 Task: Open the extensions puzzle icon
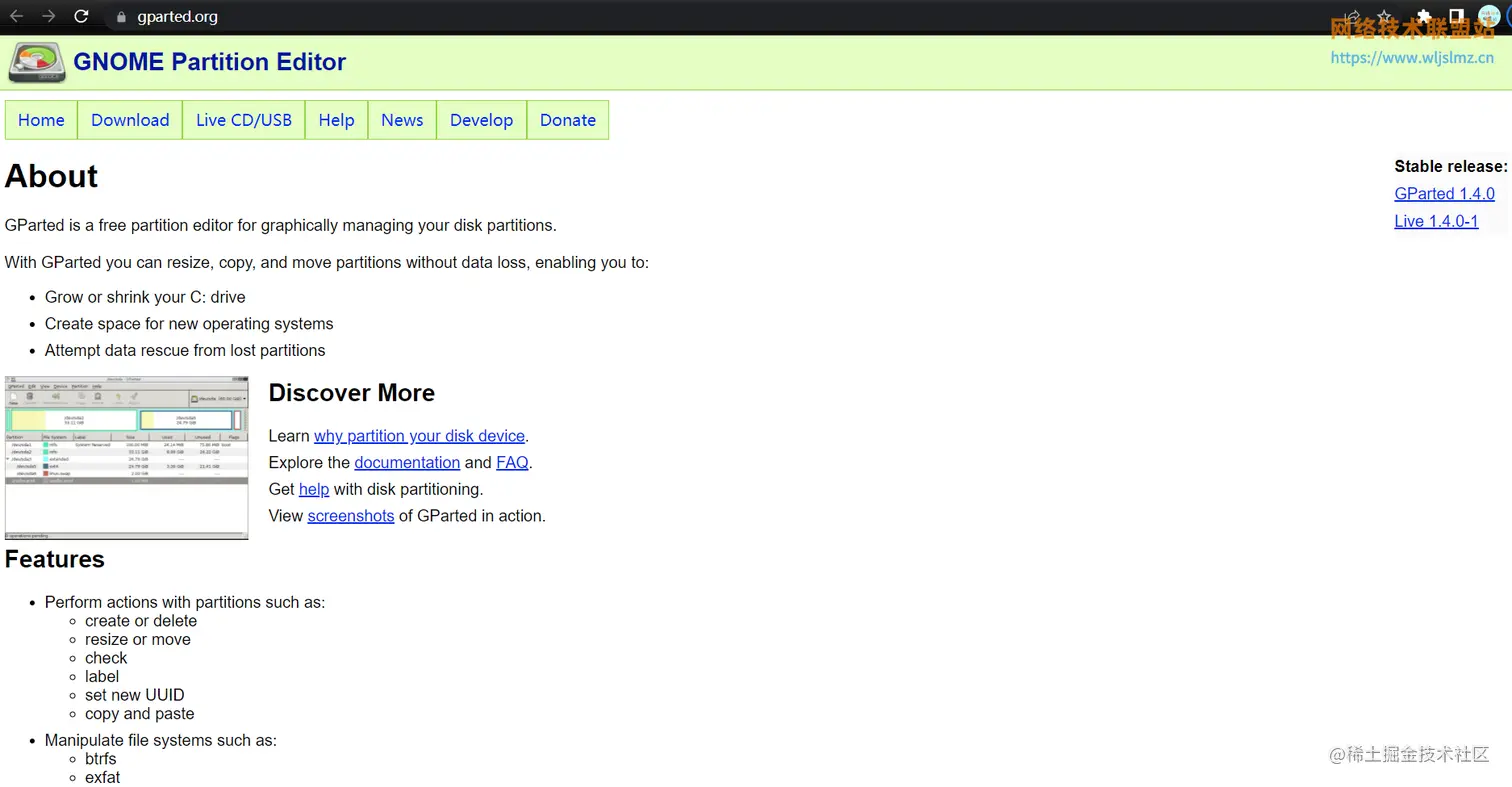[x=1424, y=16]
